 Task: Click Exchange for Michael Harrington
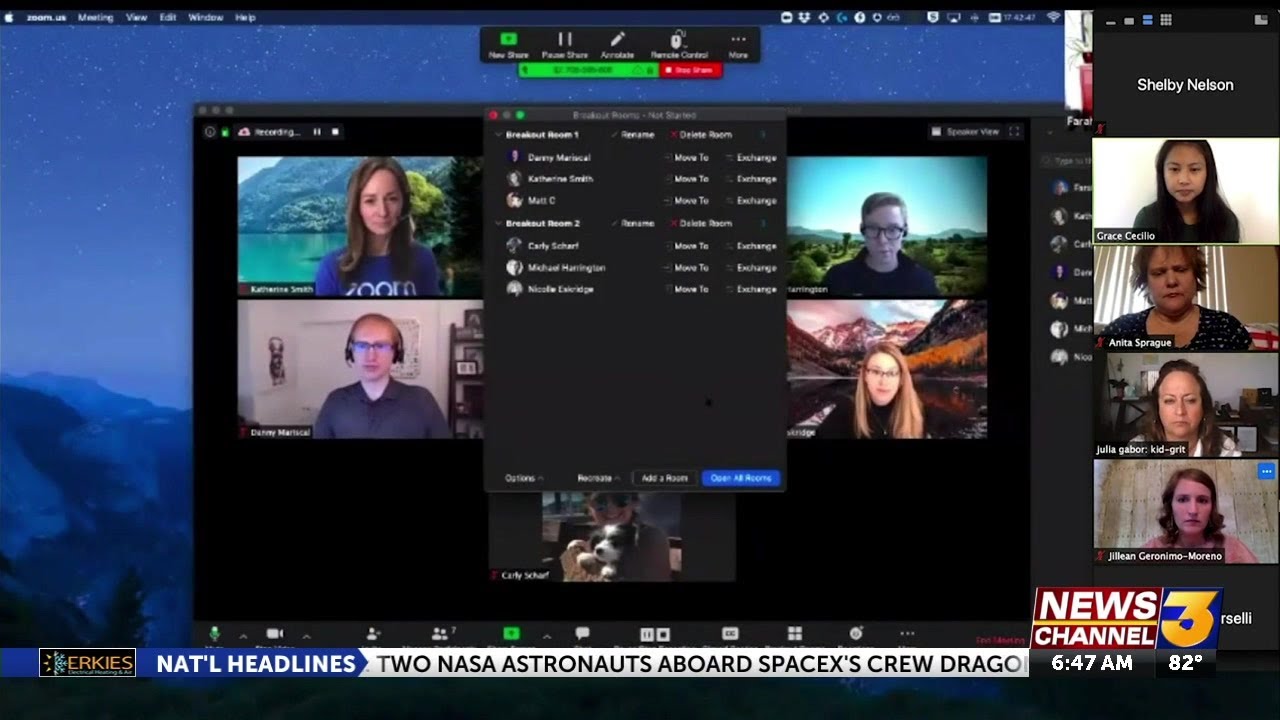(x=752, y=268)
